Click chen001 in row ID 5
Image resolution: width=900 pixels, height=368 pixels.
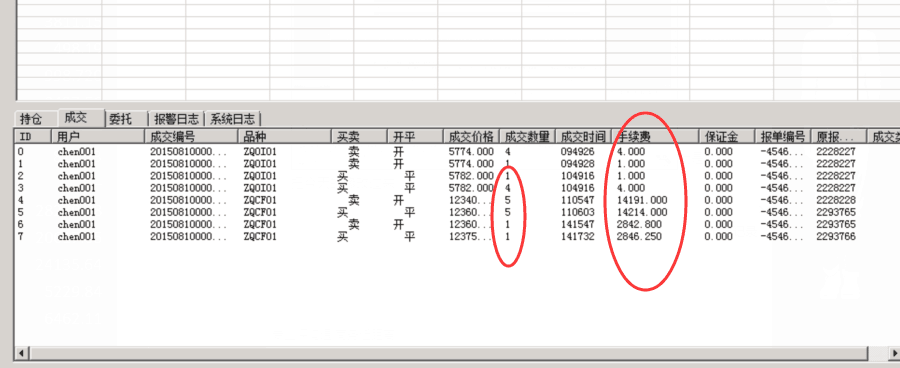(77, 212)
